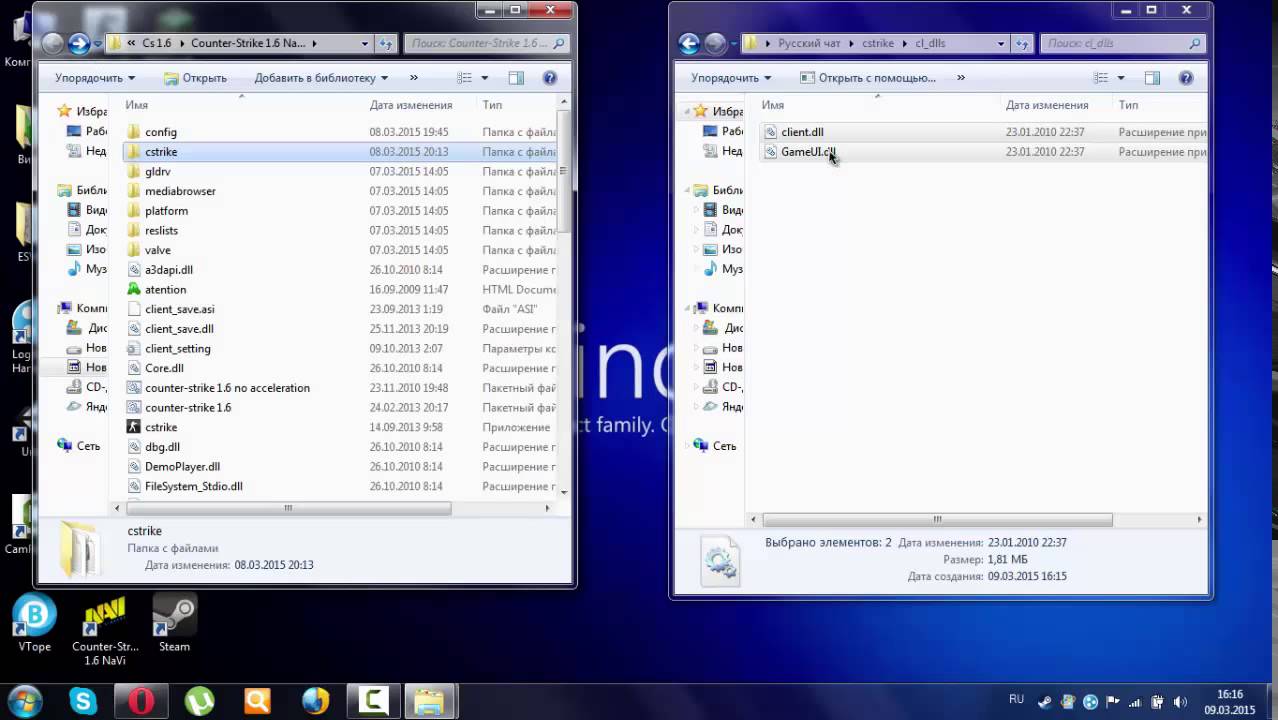Click Открыть button in left toolbar
1278x720 pixels.
tap(195, 77)
